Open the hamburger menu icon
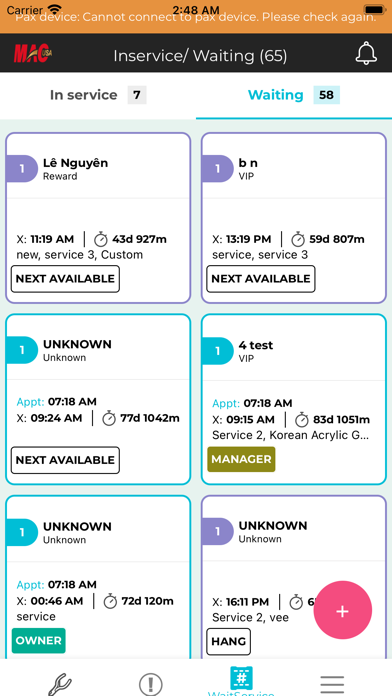 332,685
